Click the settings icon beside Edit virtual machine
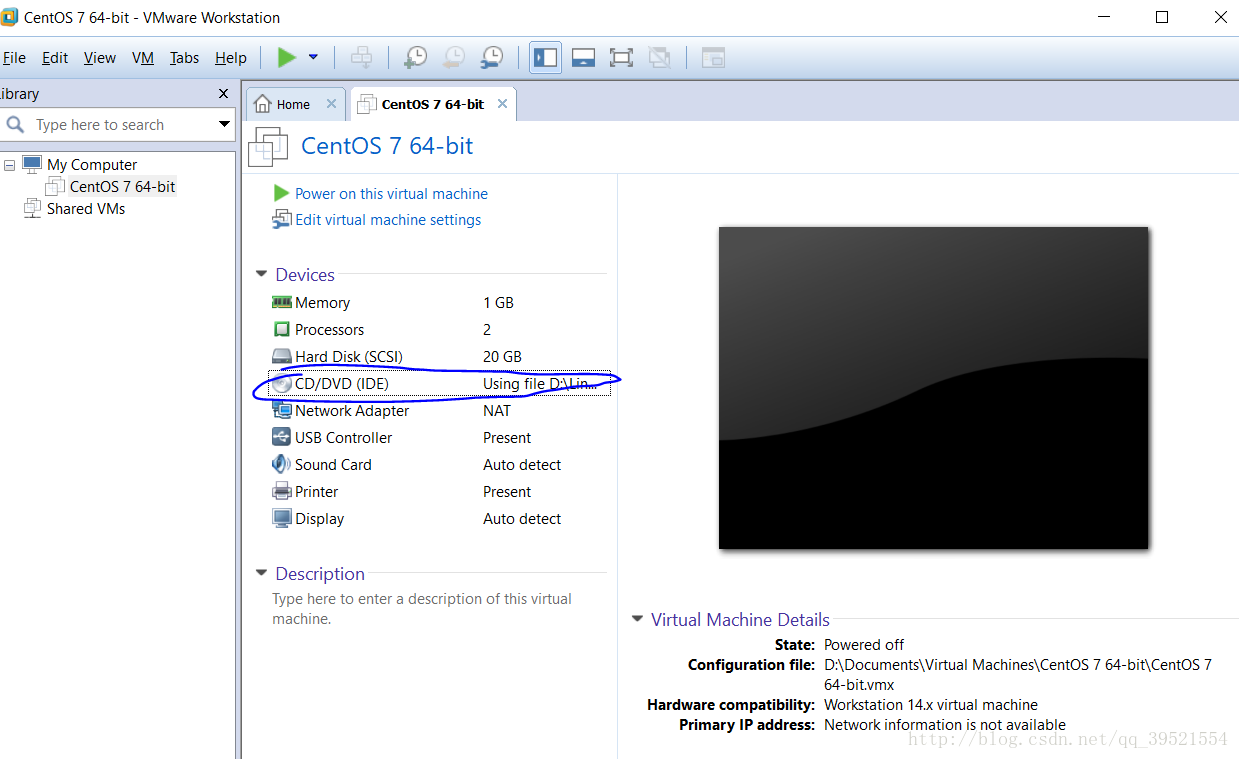The width and height of the screenshot is (1239, 759). pos(281,219)
